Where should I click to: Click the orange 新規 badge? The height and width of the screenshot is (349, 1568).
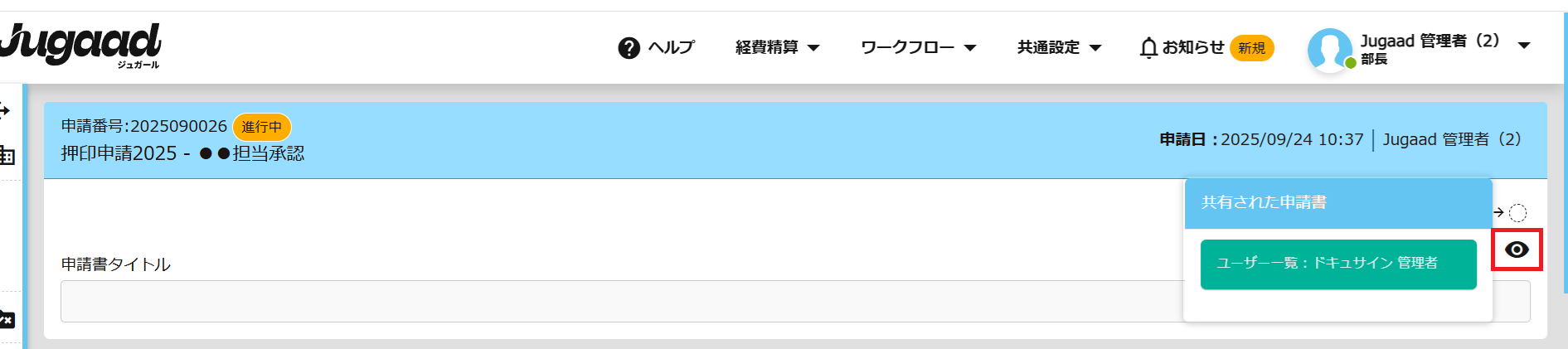[1251, 48]
